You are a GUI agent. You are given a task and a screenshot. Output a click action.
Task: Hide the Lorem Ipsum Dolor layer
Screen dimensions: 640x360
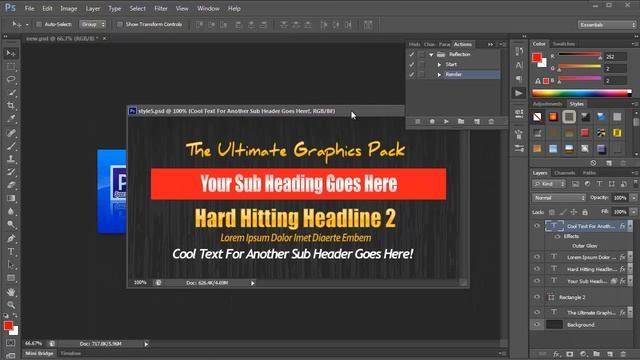tap(537, 257)
